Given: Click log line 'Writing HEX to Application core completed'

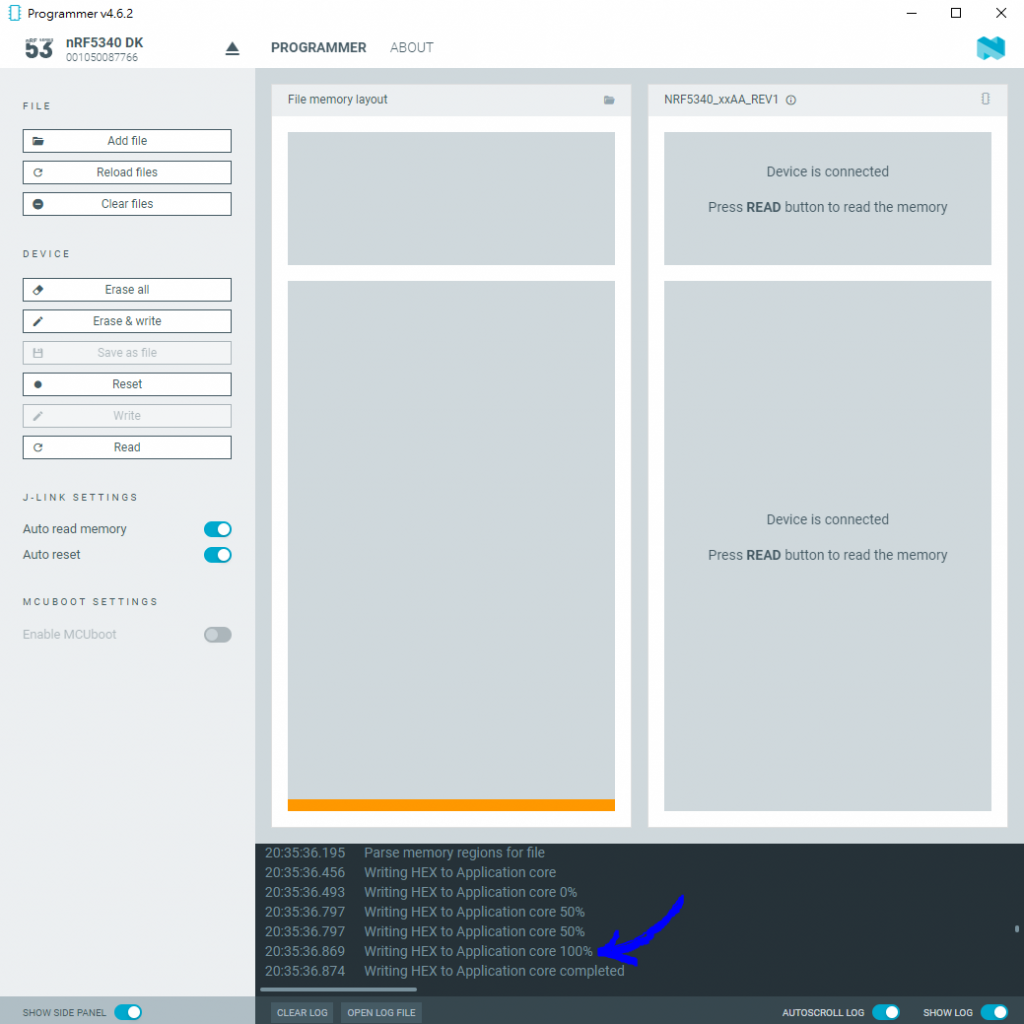Looking at the screenshot, I should pos(494,971).
